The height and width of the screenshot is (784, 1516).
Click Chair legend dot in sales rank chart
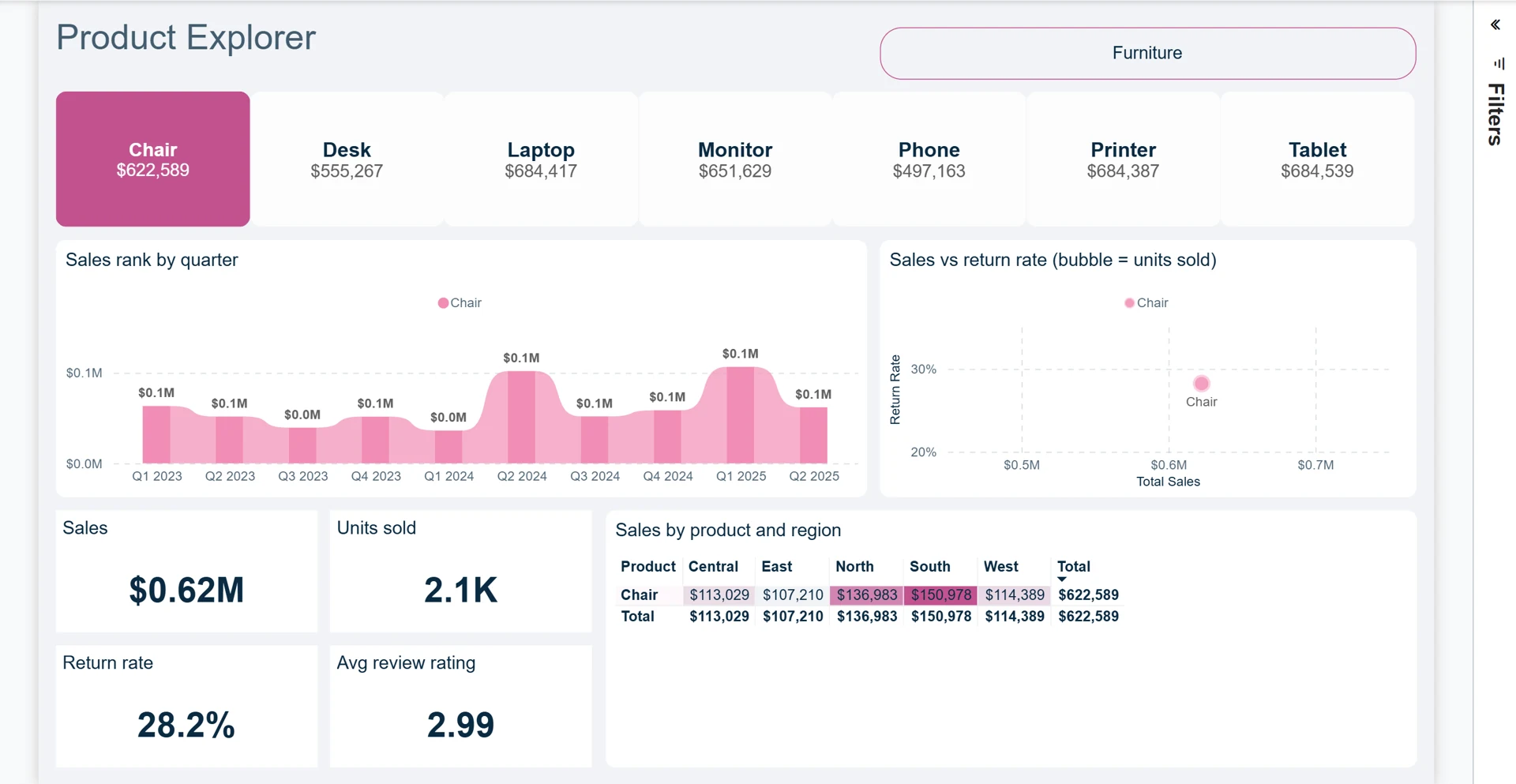[x=443, y=303]
